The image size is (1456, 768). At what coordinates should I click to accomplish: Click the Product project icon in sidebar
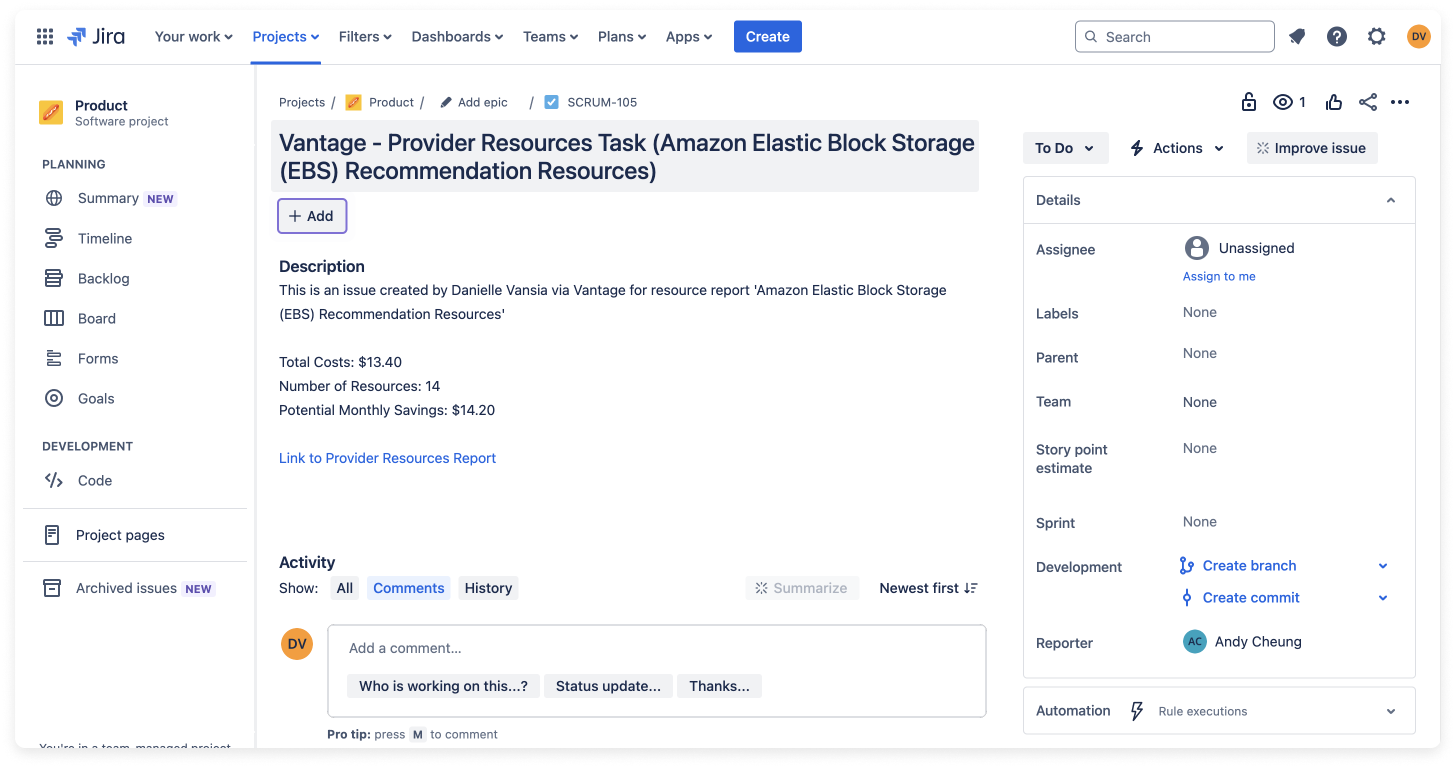coord(51,112)
